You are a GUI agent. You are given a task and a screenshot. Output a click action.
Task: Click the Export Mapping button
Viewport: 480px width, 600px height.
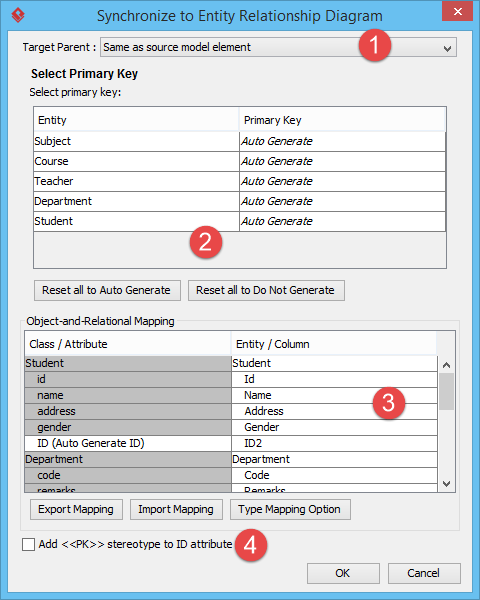[x=76, y=509]
